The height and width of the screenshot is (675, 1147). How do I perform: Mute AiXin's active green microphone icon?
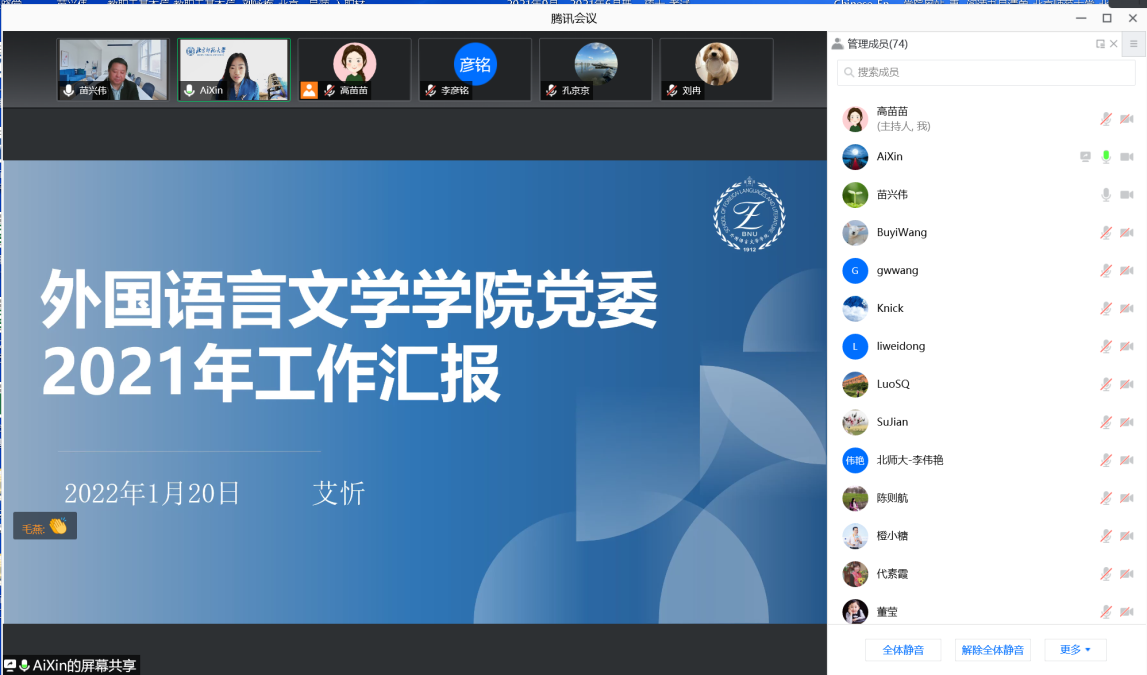click(x=1105, y=156)
